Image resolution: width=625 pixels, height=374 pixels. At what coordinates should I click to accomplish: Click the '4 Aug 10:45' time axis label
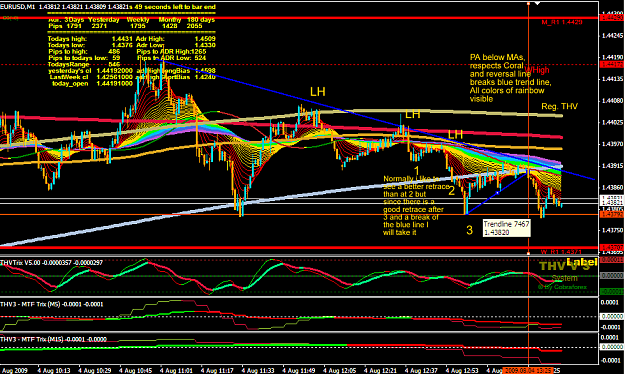(135, 370)
